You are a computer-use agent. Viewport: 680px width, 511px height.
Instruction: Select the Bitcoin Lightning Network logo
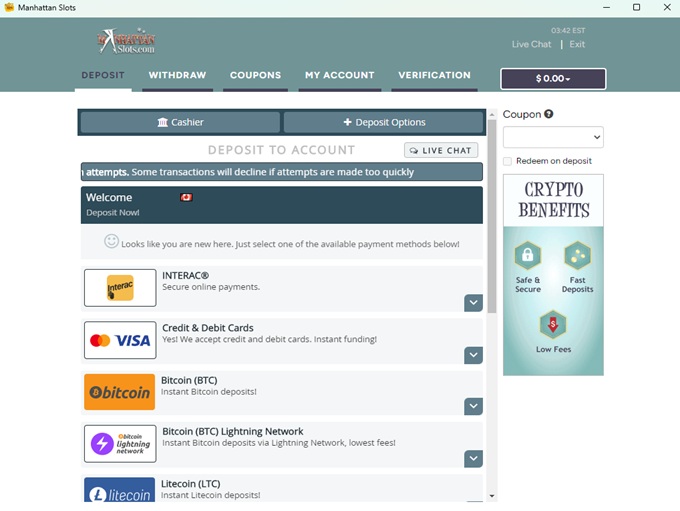(x=120, y=444)
